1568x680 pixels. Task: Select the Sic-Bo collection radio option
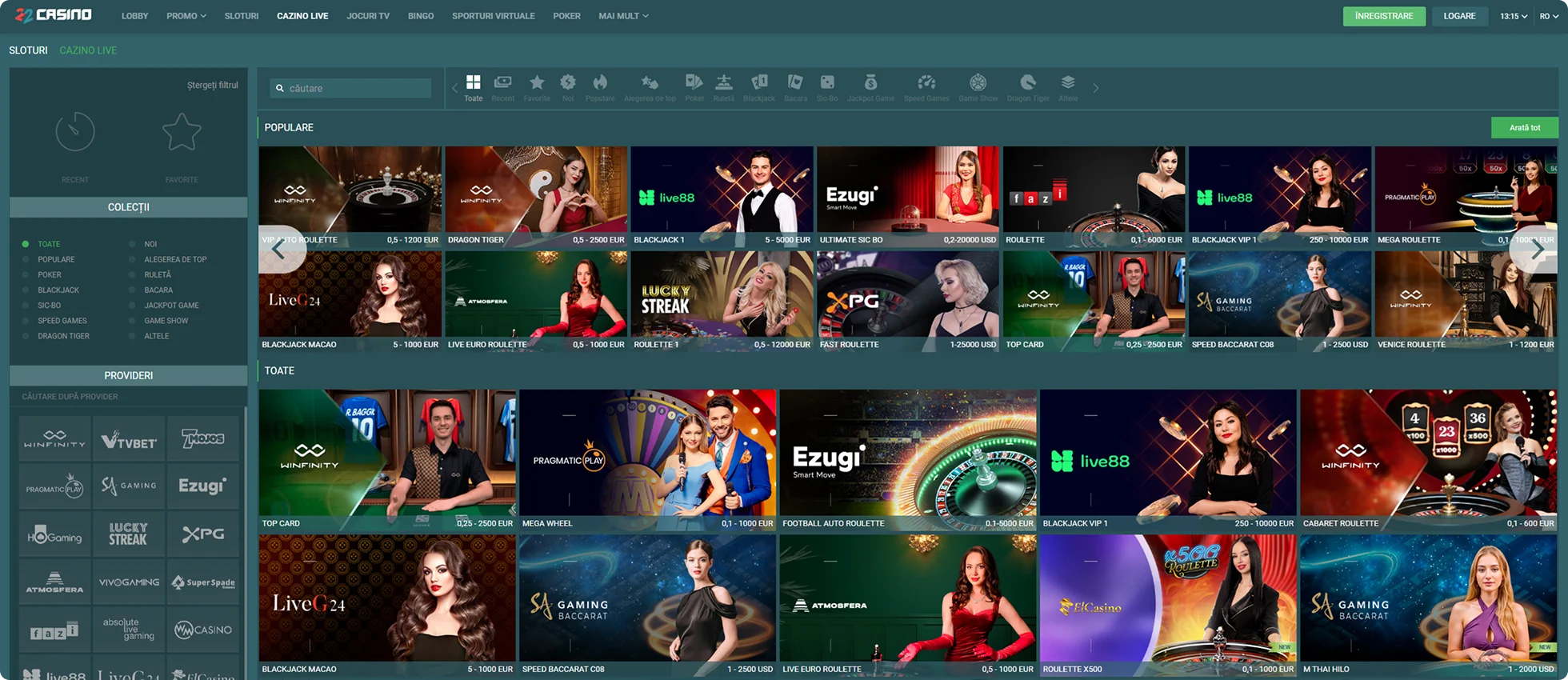26,306
